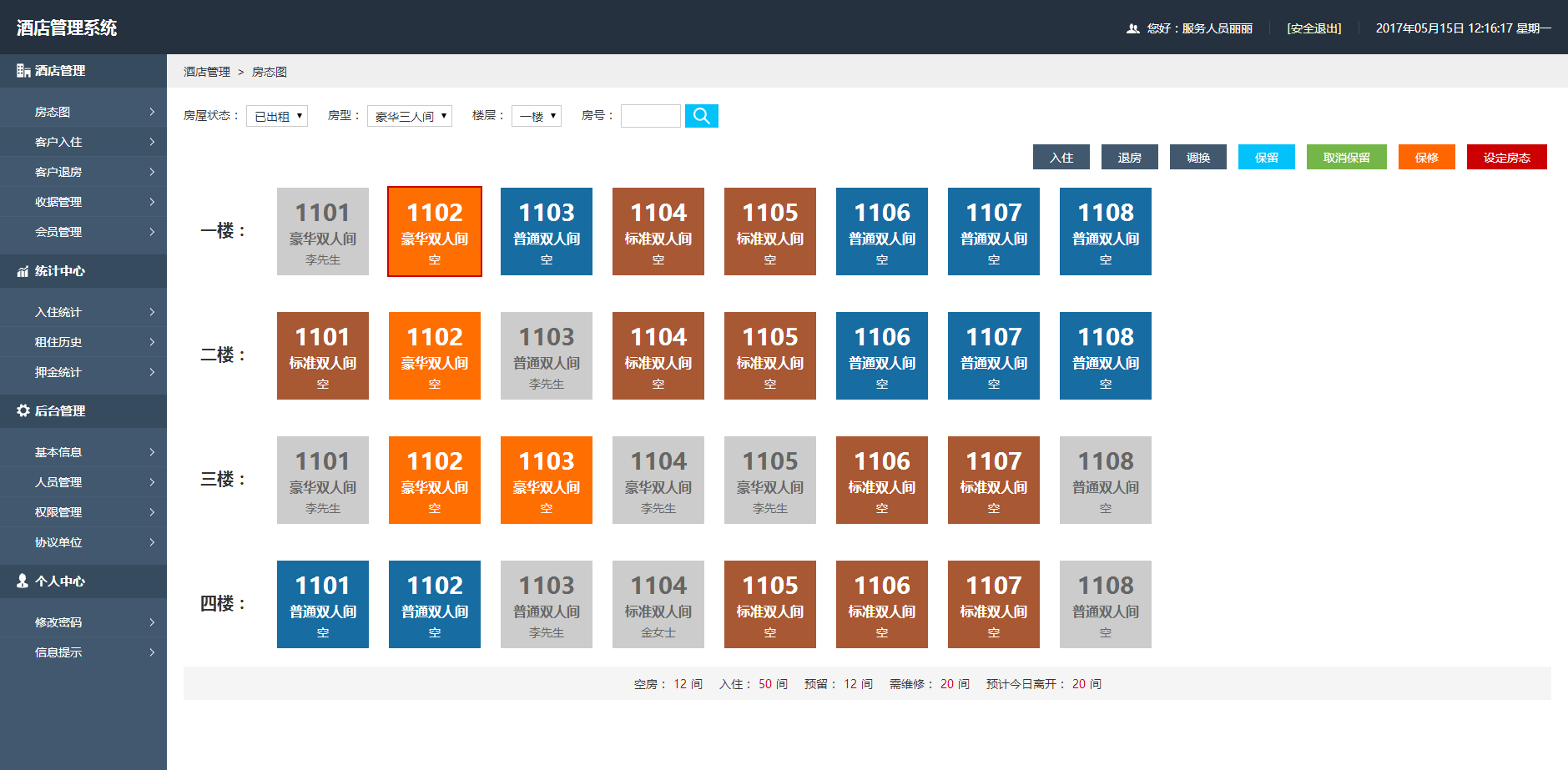The image size is (1568, 770).
Task: Expand the 房态图 sidebar arrow
Action: 152,112
